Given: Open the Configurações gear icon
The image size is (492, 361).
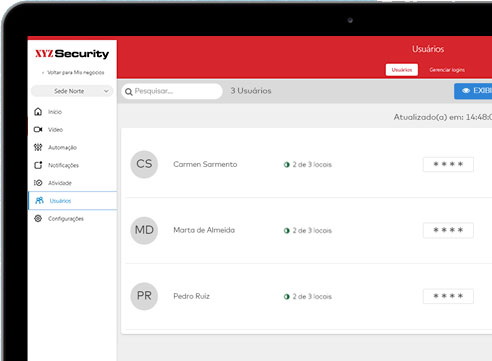Looking at the screenshot, I should pos(38,218).
